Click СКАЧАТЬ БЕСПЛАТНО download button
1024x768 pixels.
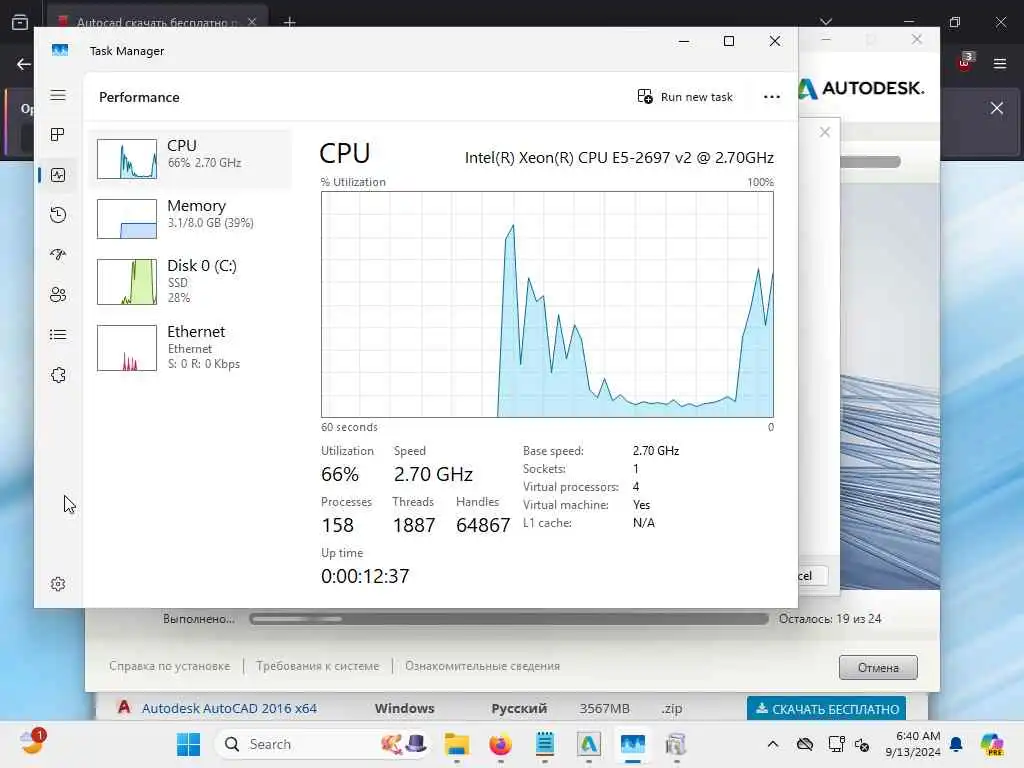click(x=827, y=709)
